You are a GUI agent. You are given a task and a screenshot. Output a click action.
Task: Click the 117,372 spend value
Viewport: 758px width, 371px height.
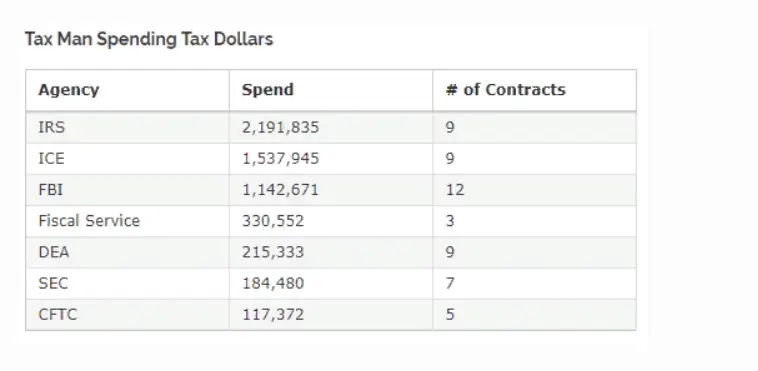point(273,314)
